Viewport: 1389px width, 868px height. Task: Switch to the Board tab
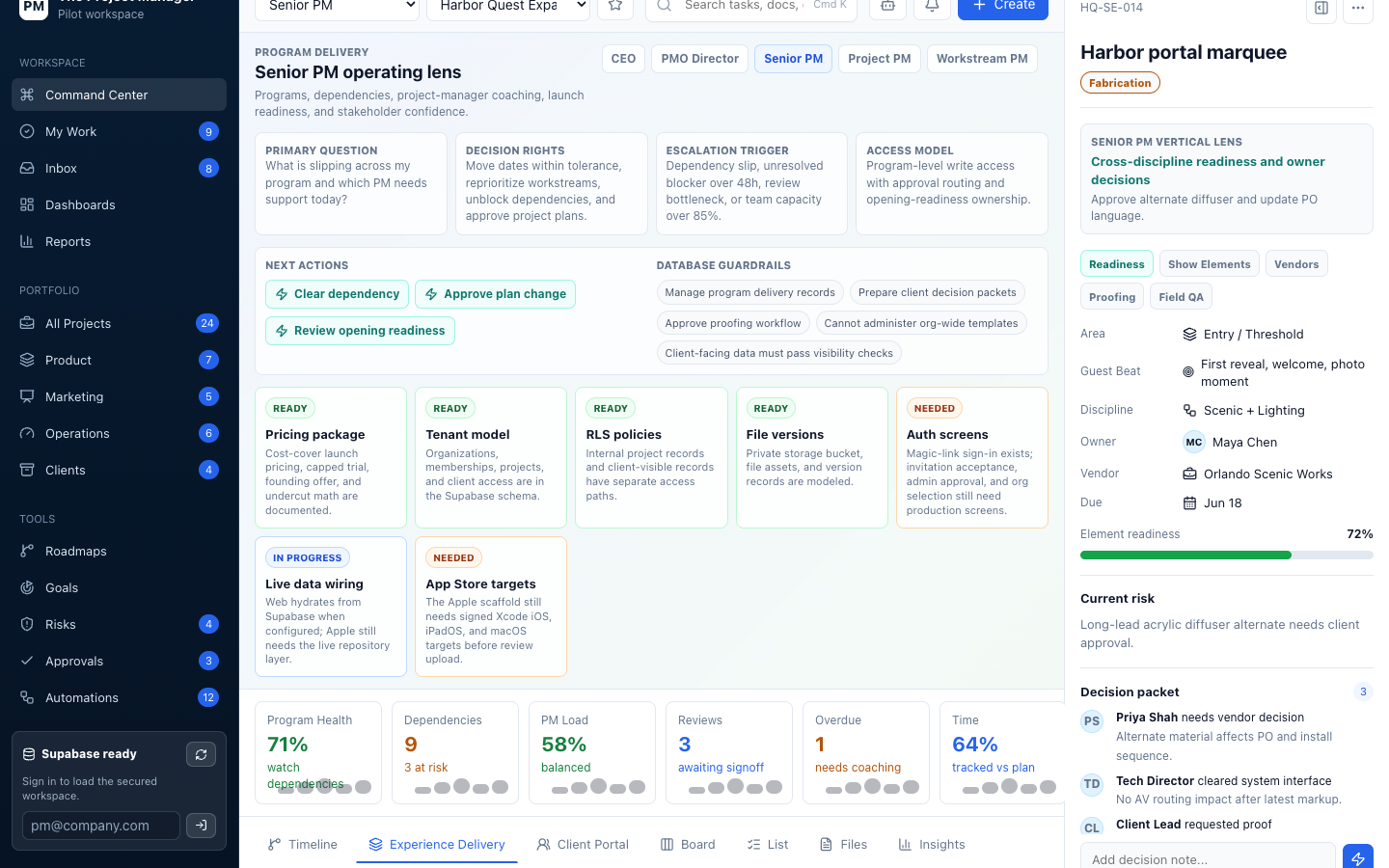click(688, 844)
